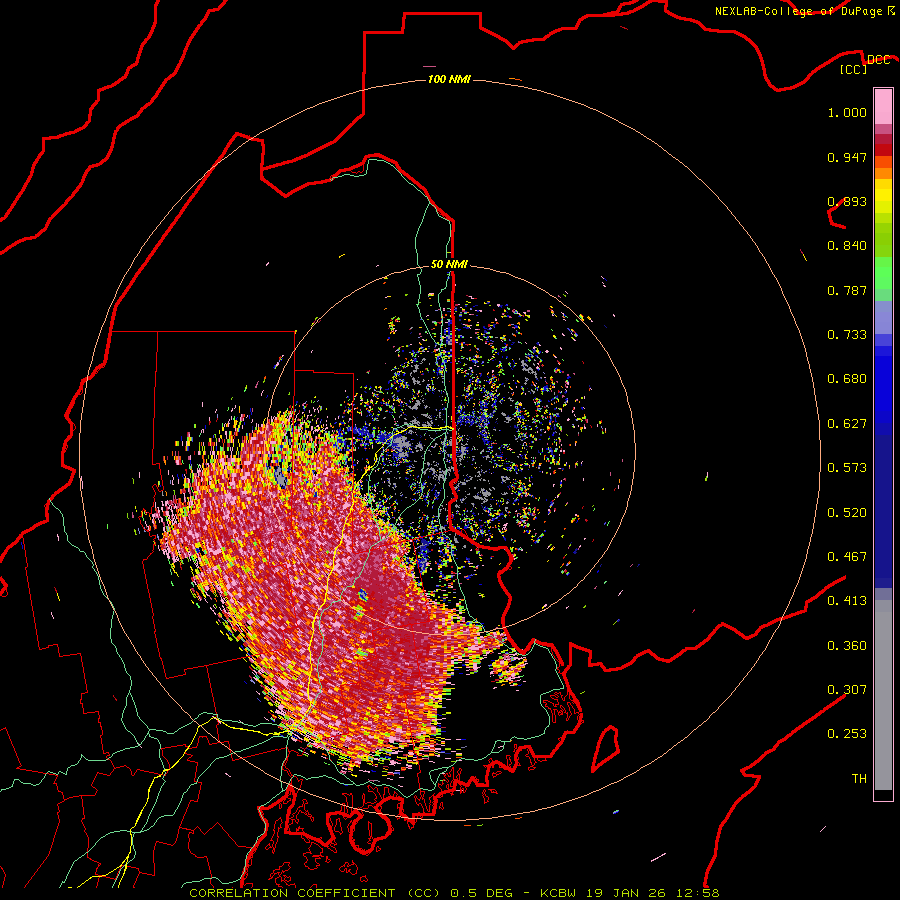Click the 0.893 color scale value

point(847,201)
